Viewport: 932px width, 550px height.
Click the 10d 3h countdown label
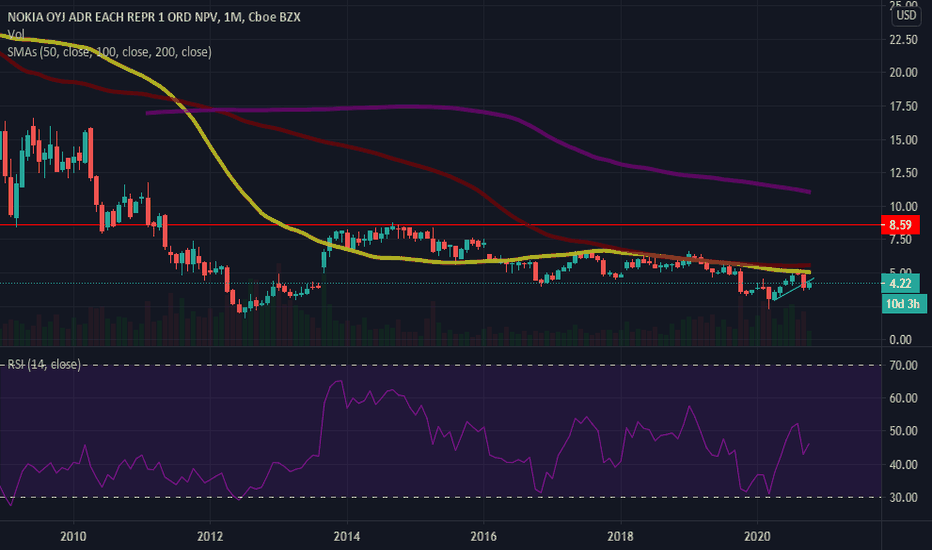[x=903, y=304]
